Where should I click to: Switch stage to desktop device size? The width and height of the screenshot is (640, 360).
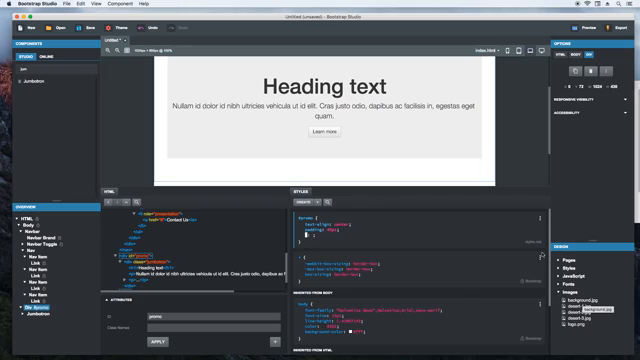[x=542, y=51]
